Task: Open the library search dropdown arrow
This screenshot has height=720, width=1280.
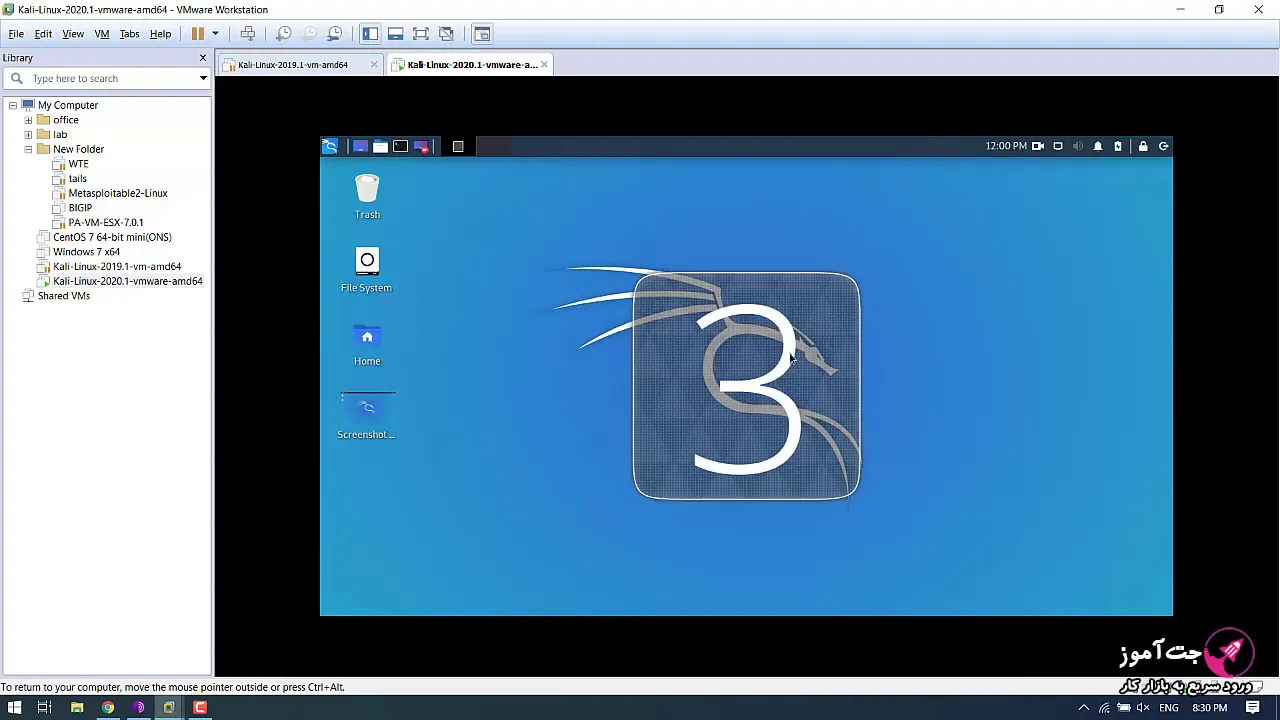Action: (203, 78)
